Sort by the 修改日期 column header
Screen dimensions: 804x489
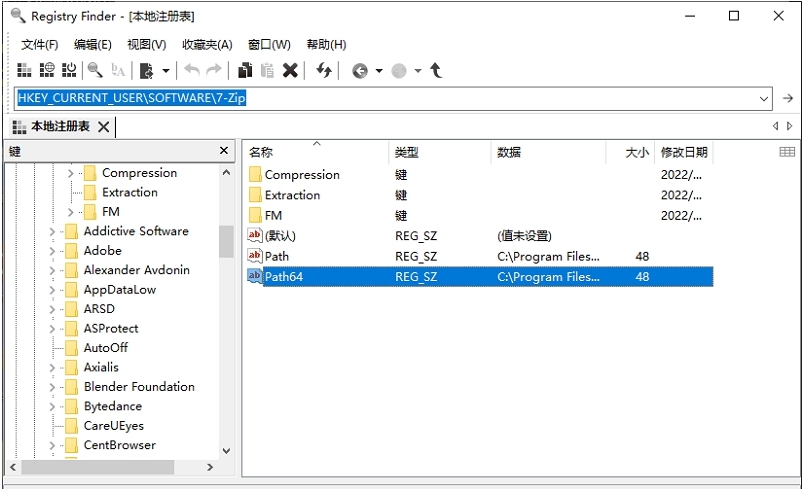point(684,152)
